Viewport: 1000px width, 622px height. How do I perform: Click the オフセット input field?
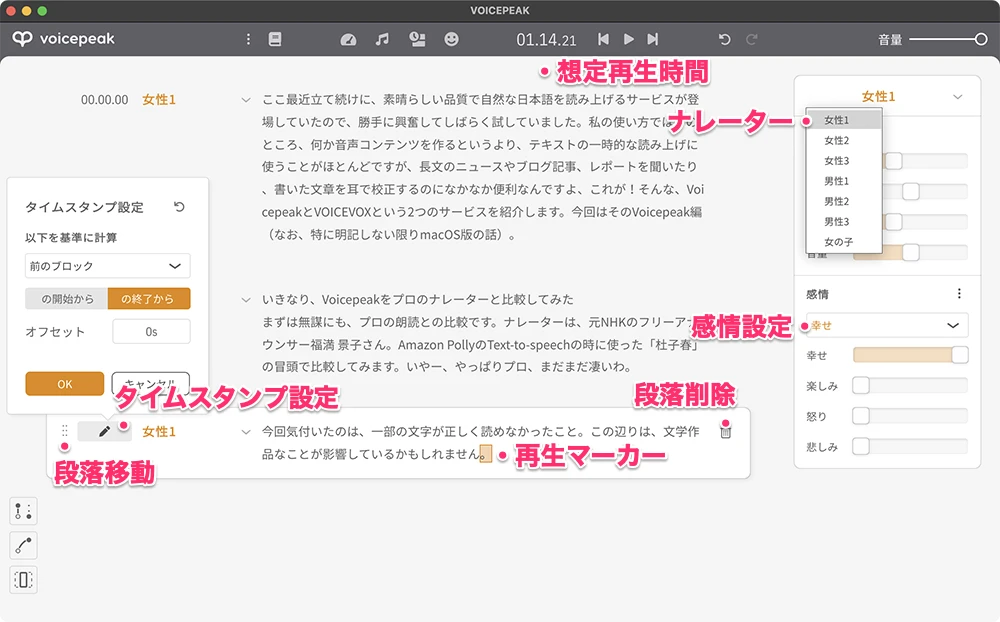151,331
